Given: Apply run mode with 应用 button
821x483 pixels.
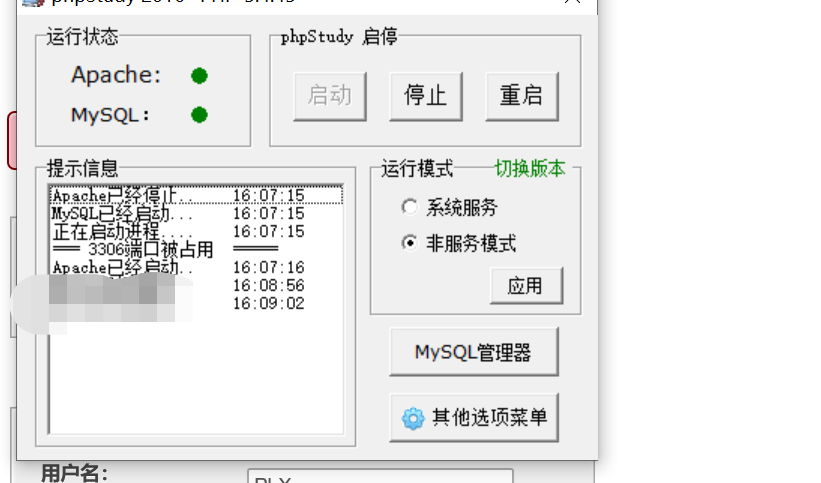Looking at the screenshot, I should 526,286.
